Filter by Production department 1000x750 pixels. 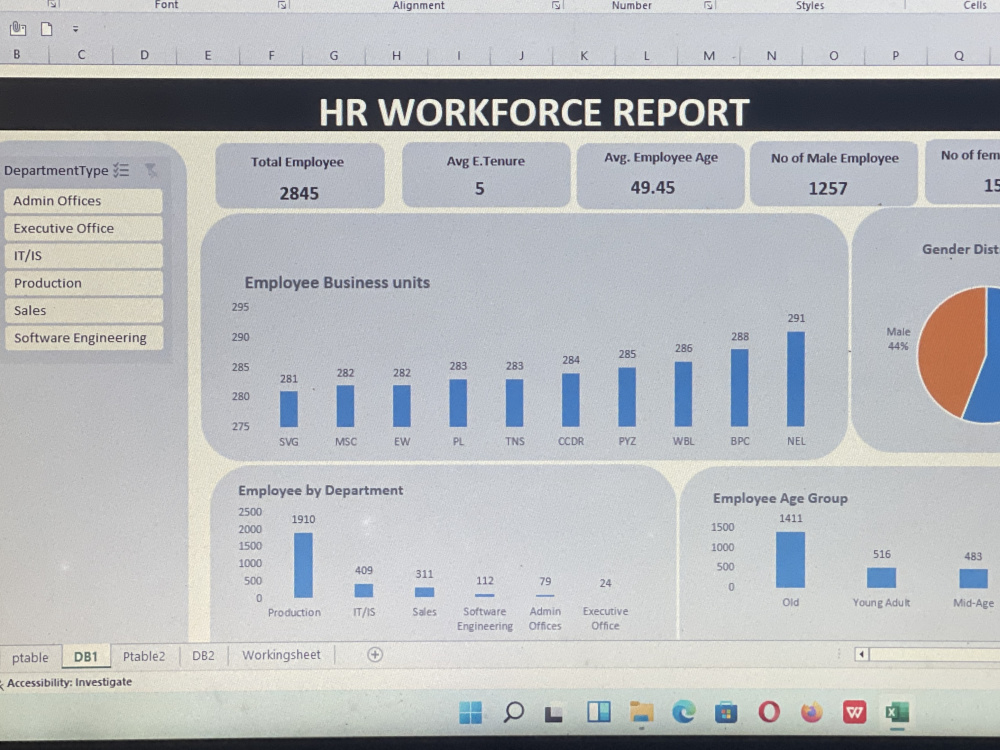84,283
